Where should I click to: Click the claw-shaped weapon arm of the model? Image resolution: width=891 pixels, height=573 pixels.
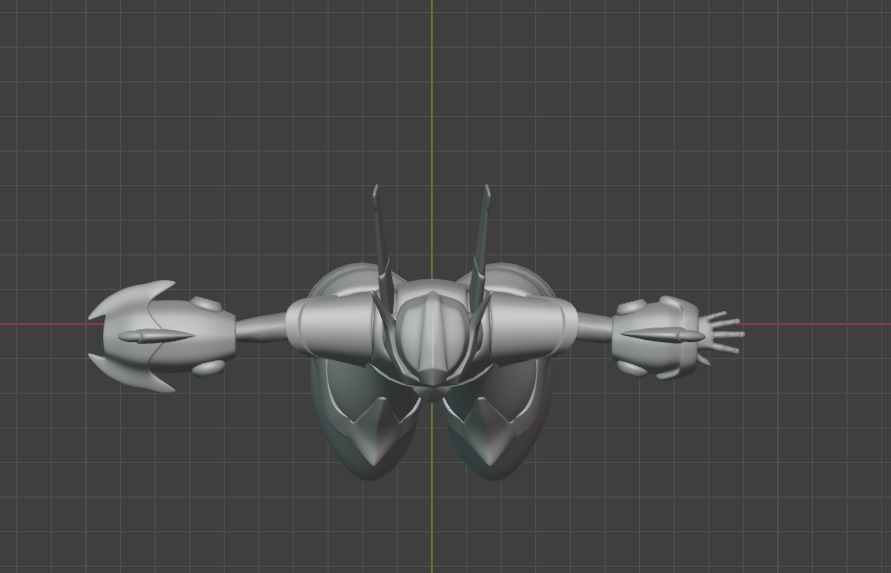tap(162, 335)
